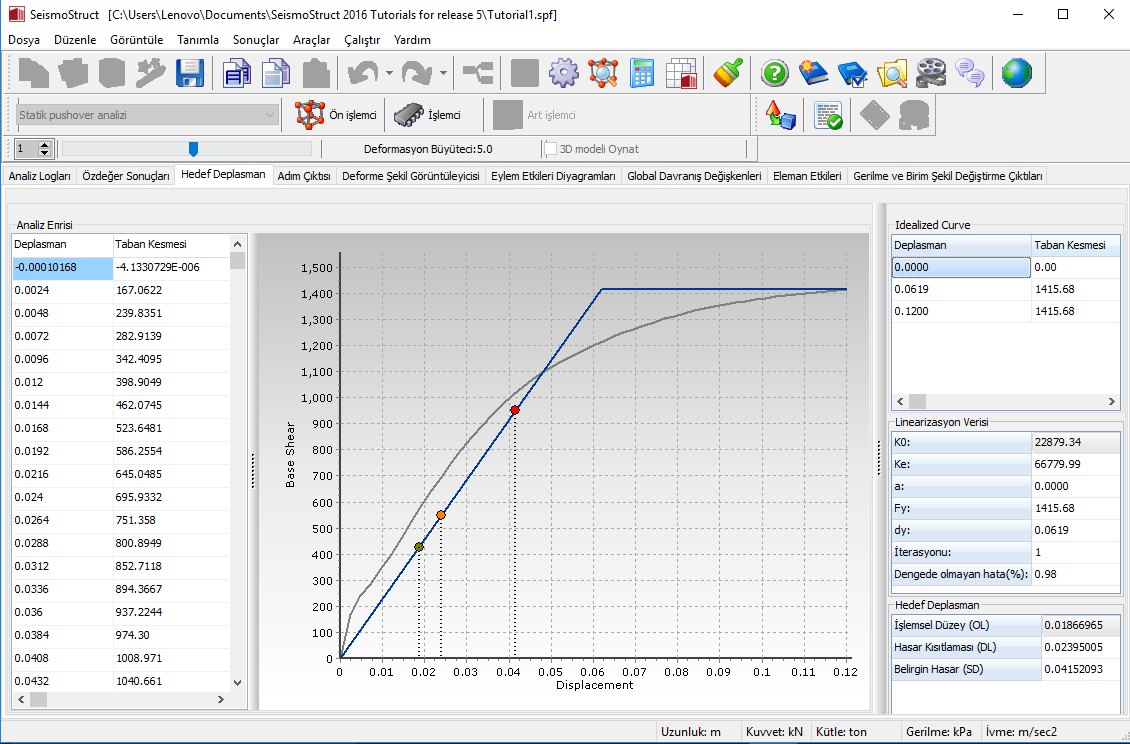Click the Save floppy disk icon
1130x744 pixels.
point(190,73)
